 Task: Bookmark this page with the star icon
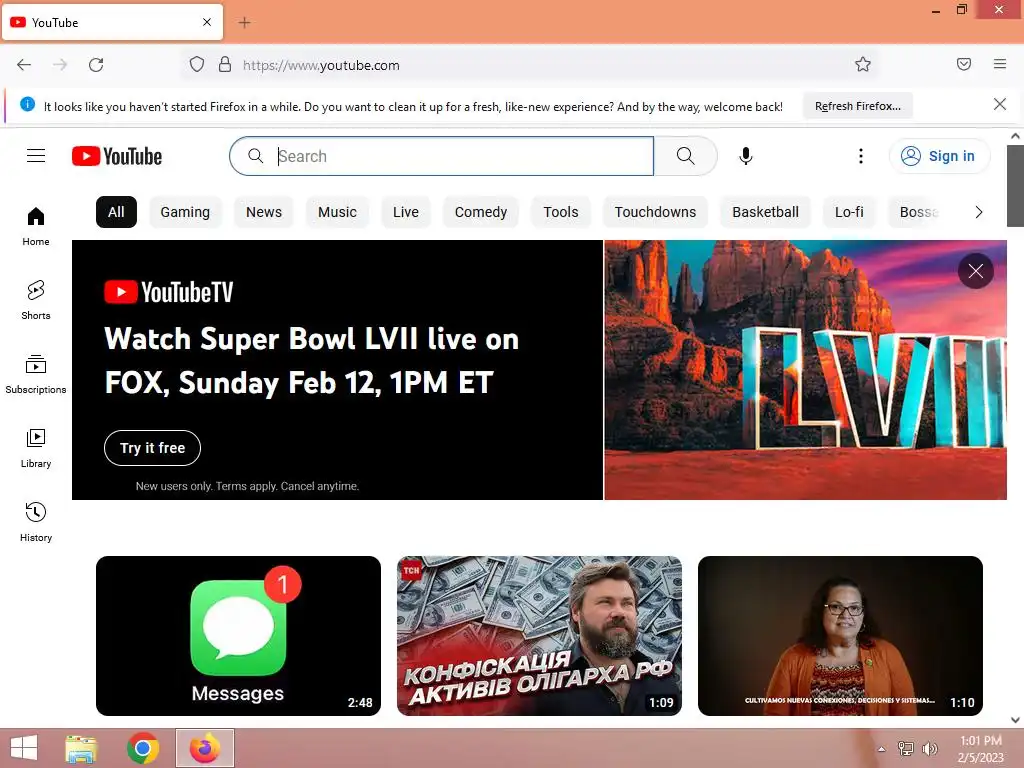pyautogui.click(x=863, y=65)
